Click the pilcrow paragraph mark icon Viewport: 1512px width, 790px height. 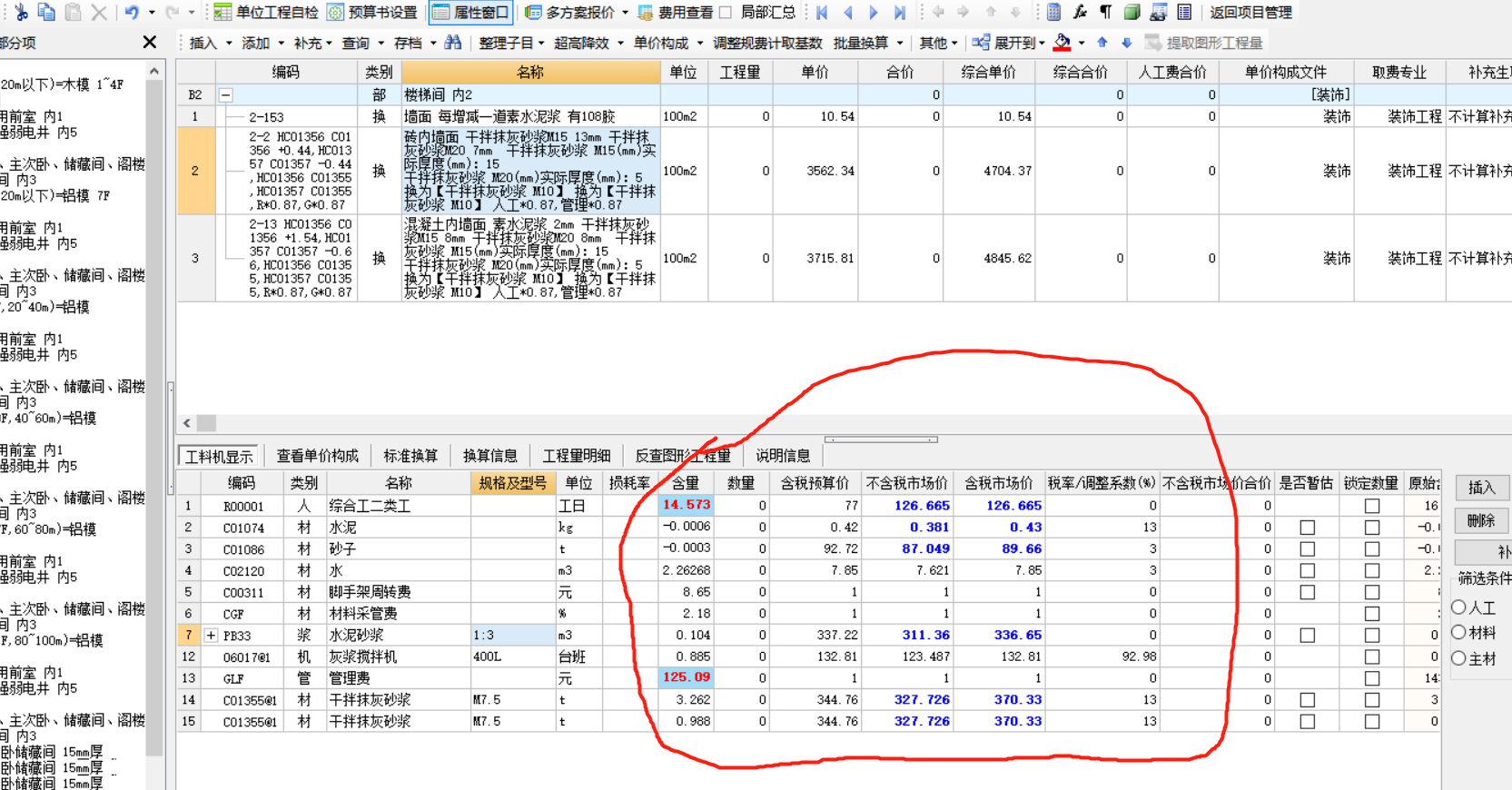(1105, 13)
